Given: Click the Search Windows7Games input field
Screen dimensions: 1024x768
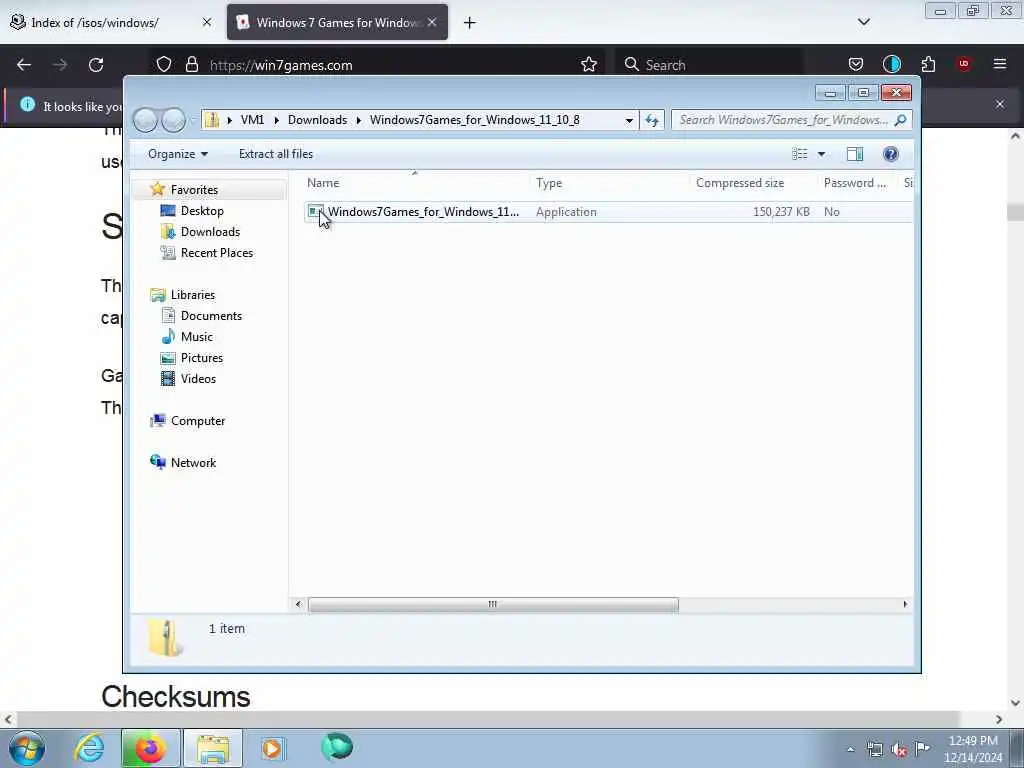Looking at the screenshot, I should (x=783, y=120).
